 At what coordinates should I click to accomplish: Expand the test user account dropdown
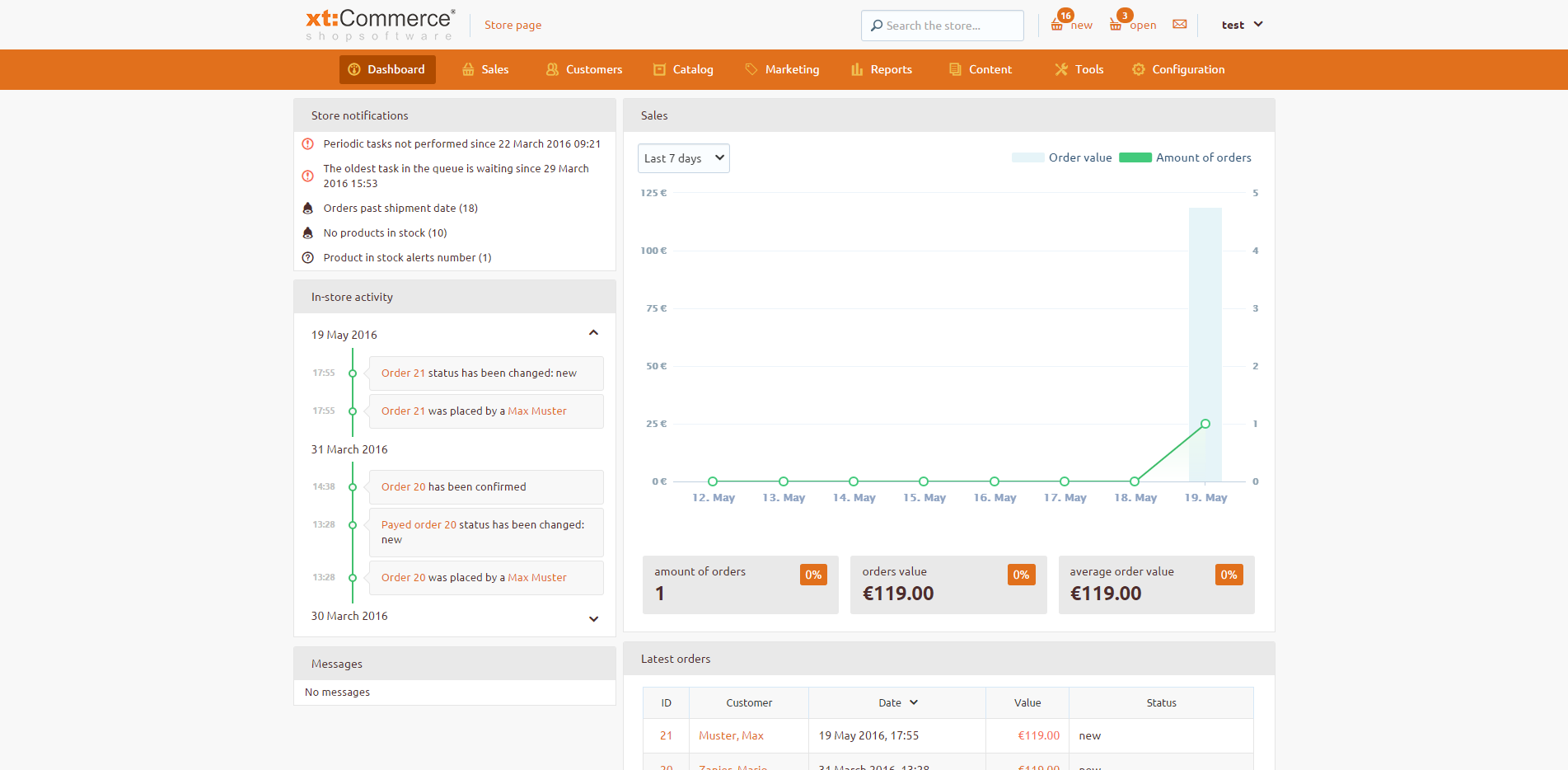click(x=1241, y=24)
